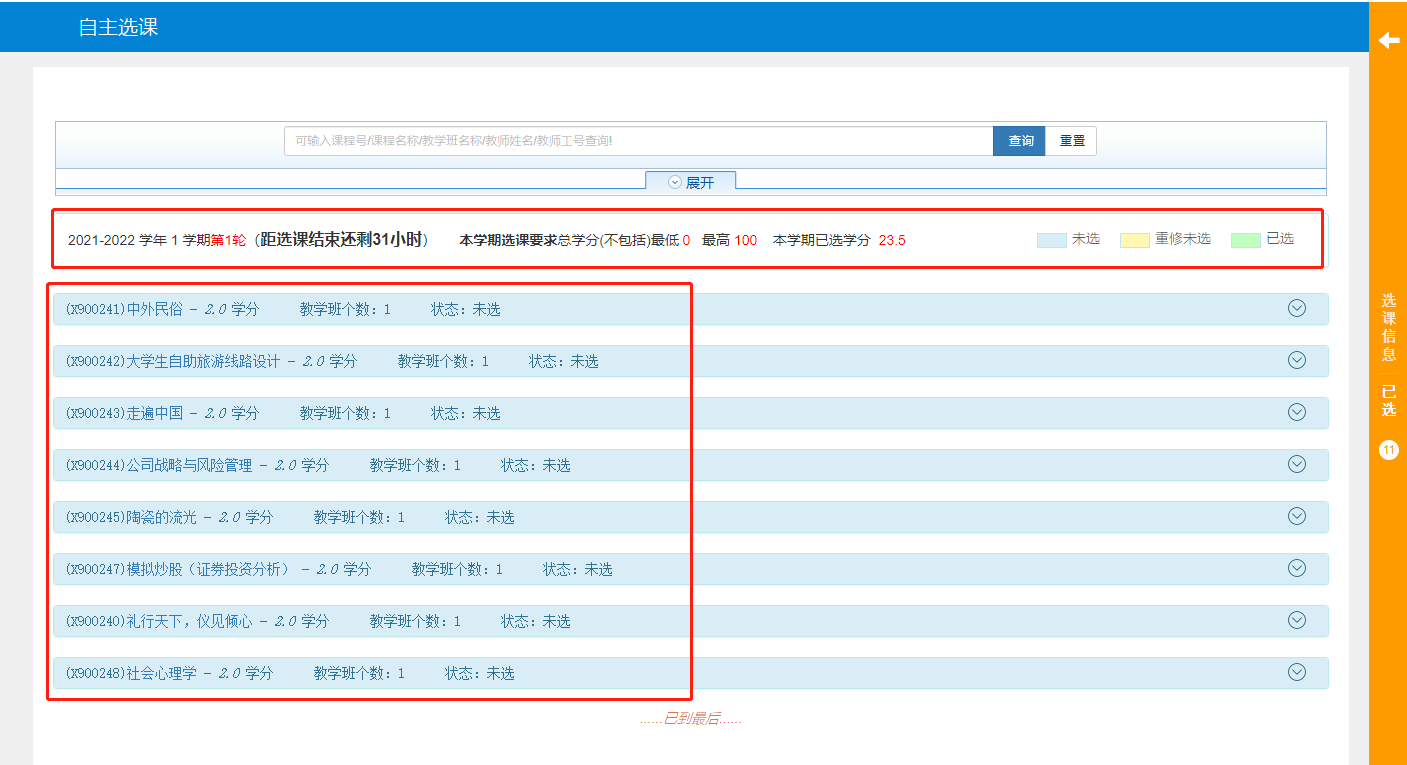Expand 模拟炒股 course row chevron
Image resolution: width=1407 pixels, height=765 pixels.
1297,568
